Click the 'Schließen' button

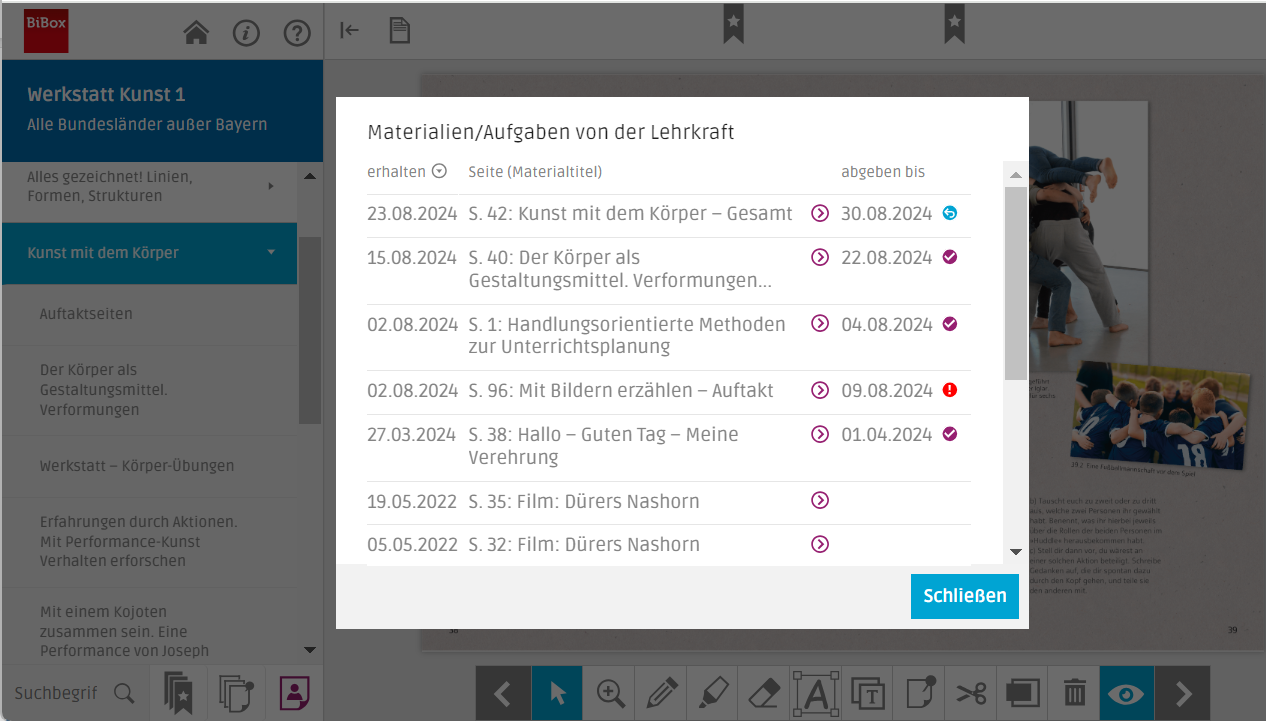pyautogui.click(x=965, y=596)
